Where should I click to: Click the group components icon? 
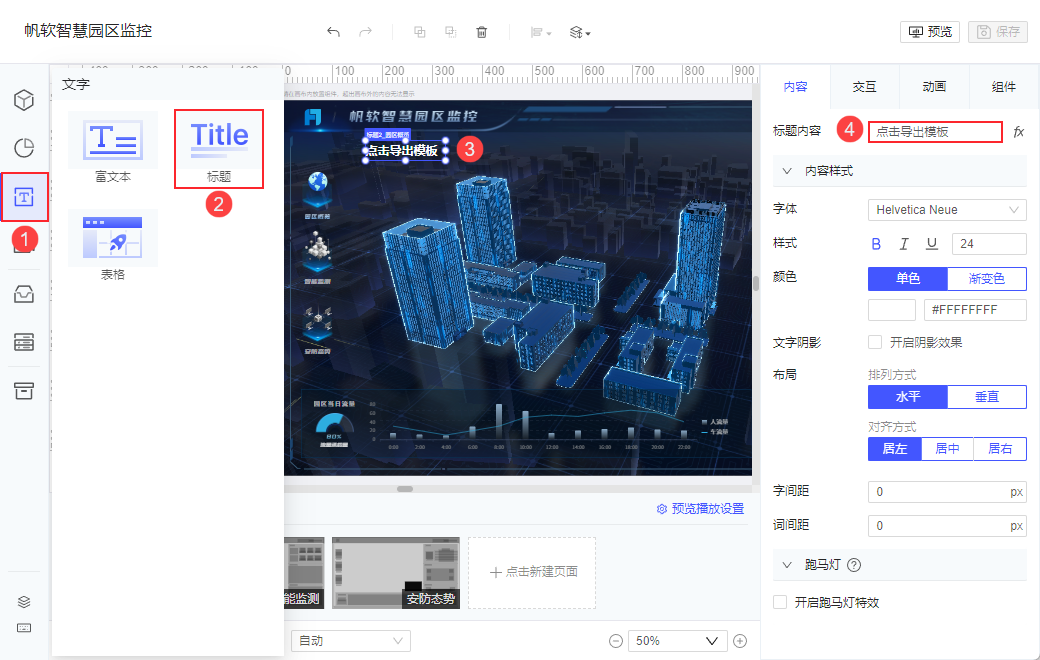tap(419, 32)
